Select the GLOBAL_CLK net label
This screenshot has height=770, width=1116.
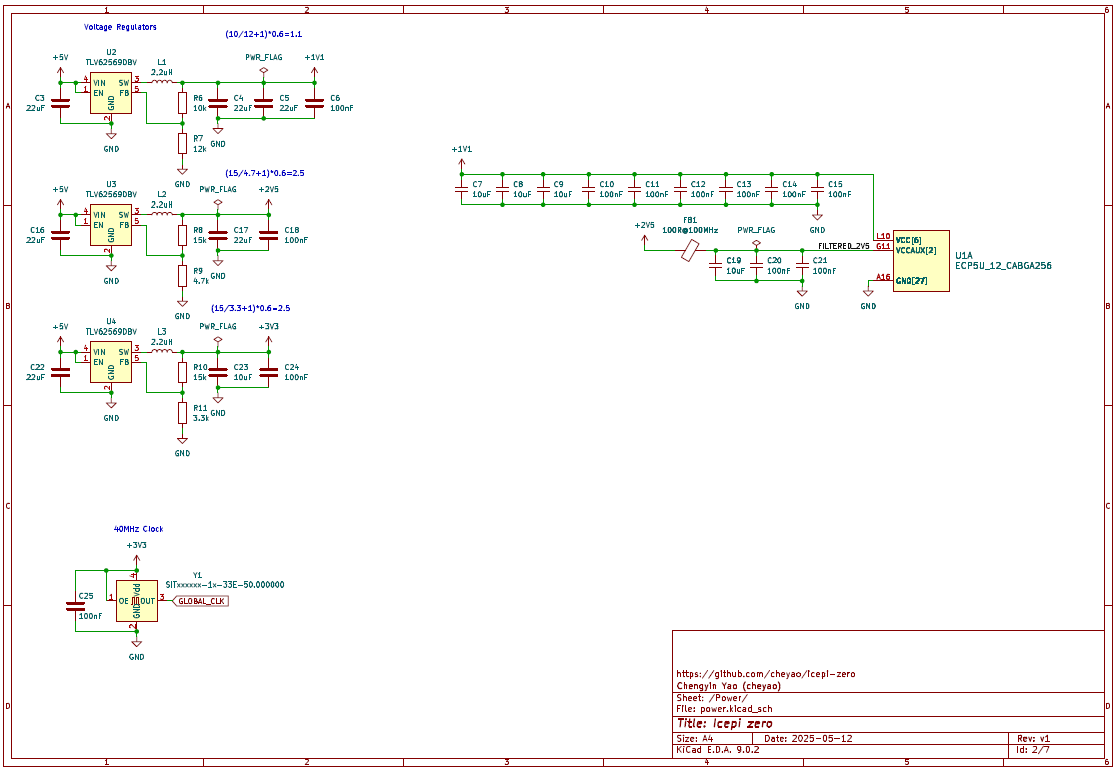(x=202, y=601)
